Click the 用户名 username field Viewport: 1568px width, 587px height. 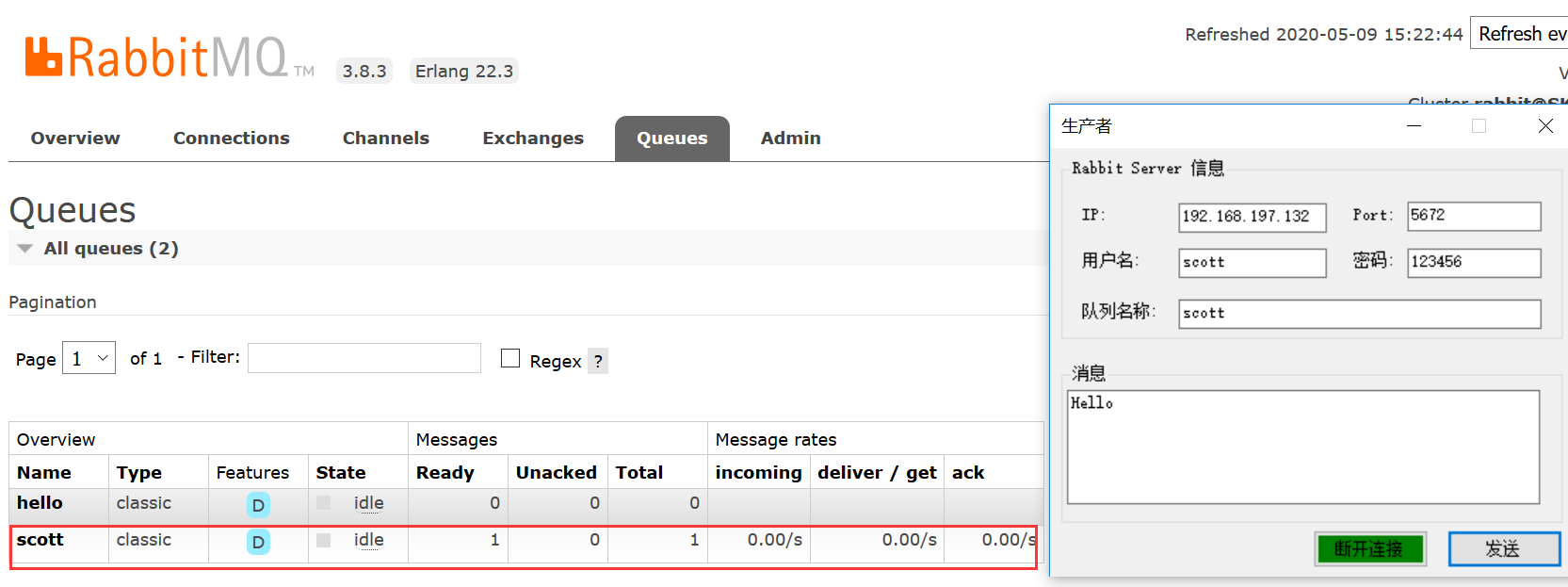point(1253,263)
